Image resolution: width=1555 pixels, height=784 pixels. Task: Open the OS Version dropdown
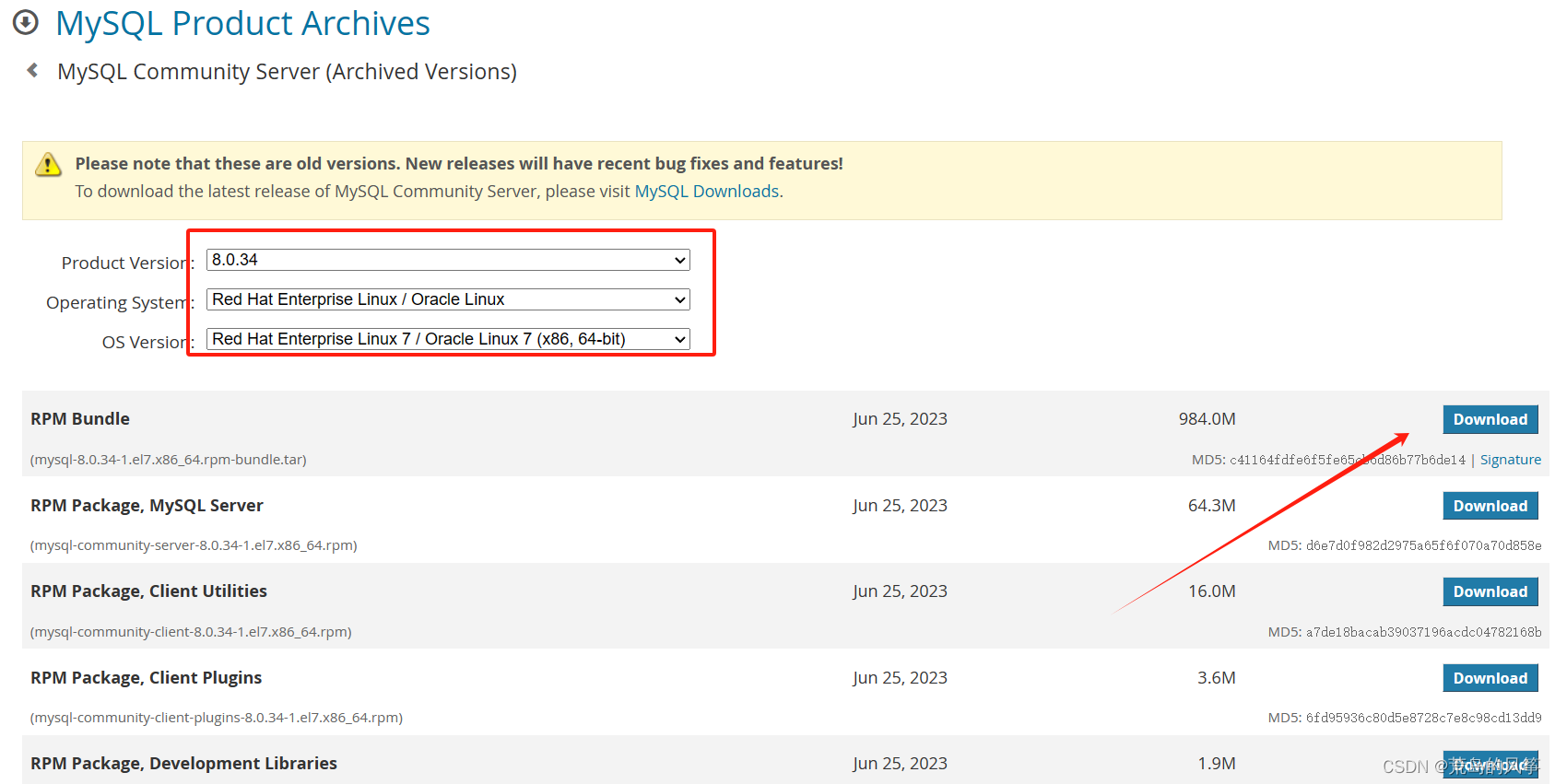click(448, 339)
